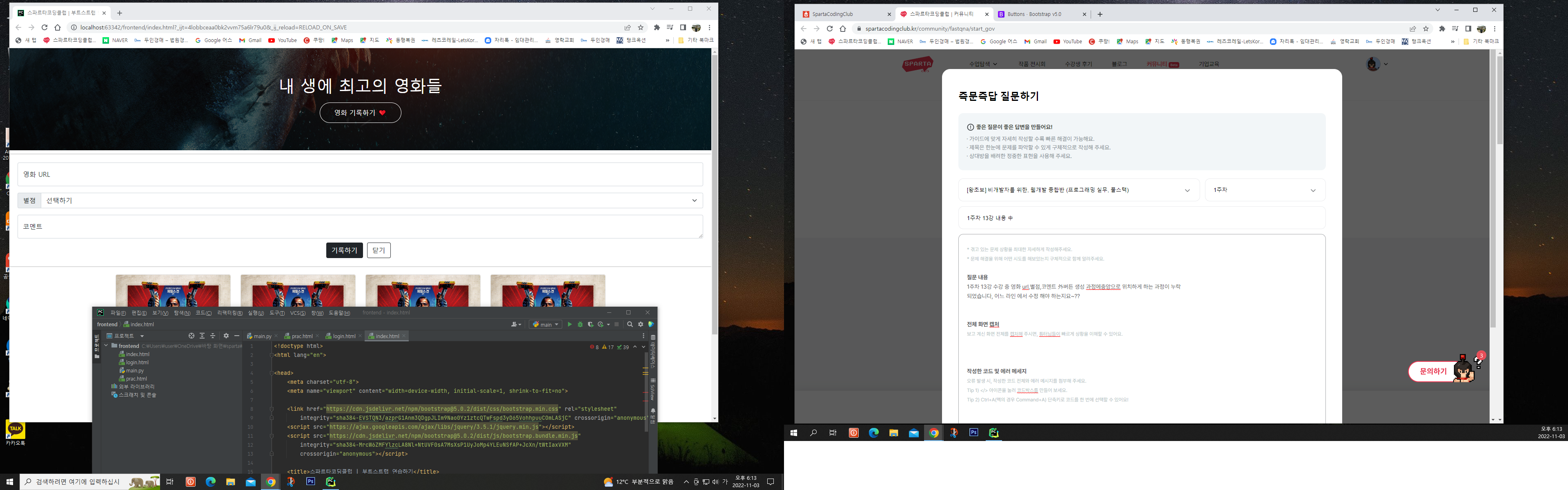The width and height of the screenshot is (1568, 490).
Task: Open project panel options gear icon
Action: [226, 336]
